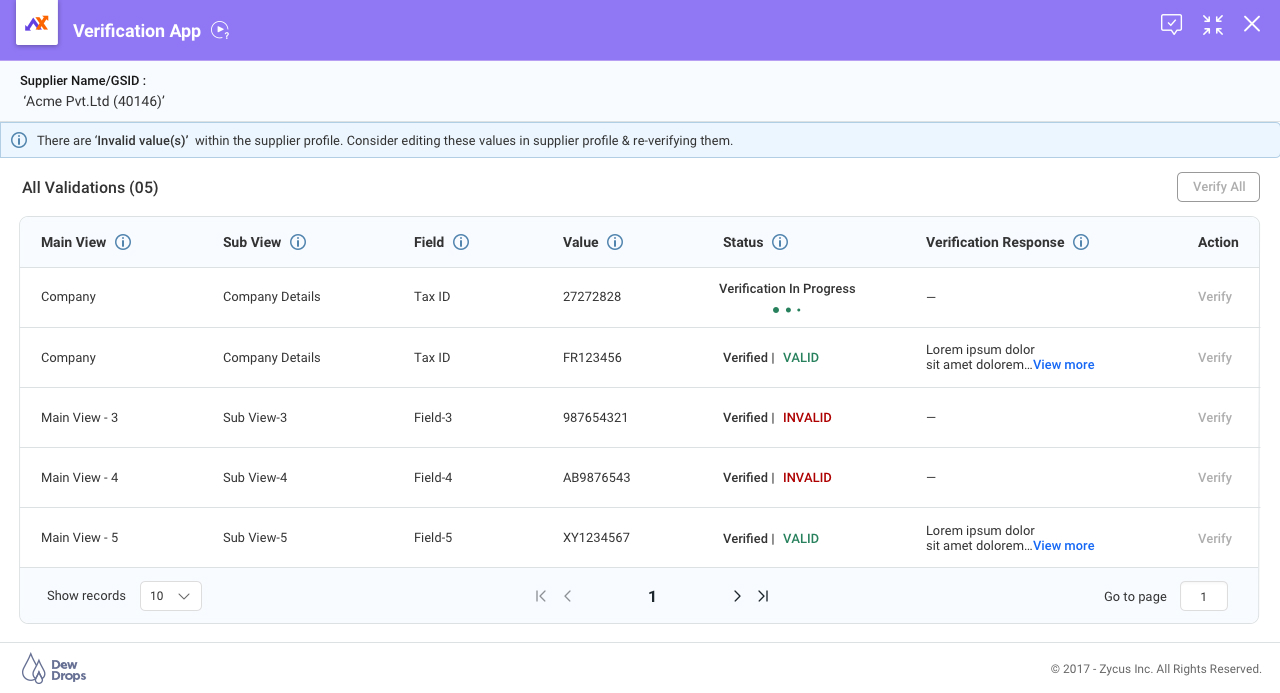Click INVALID status in Main View - 4 row

(x=807, y=478)
